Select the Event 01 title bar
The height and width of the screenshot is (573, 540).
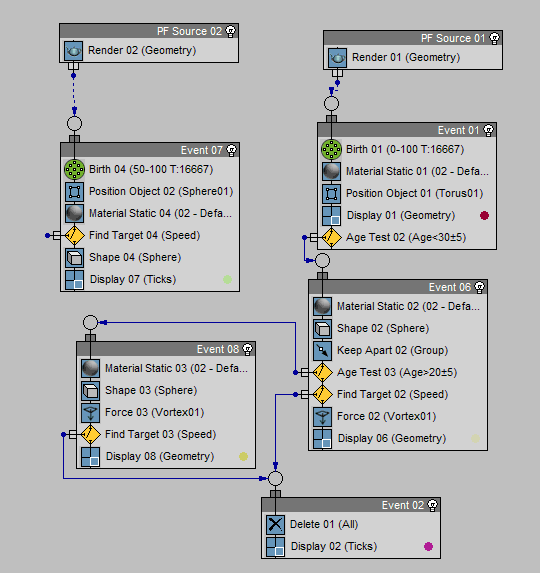click(x=407, y=130)
